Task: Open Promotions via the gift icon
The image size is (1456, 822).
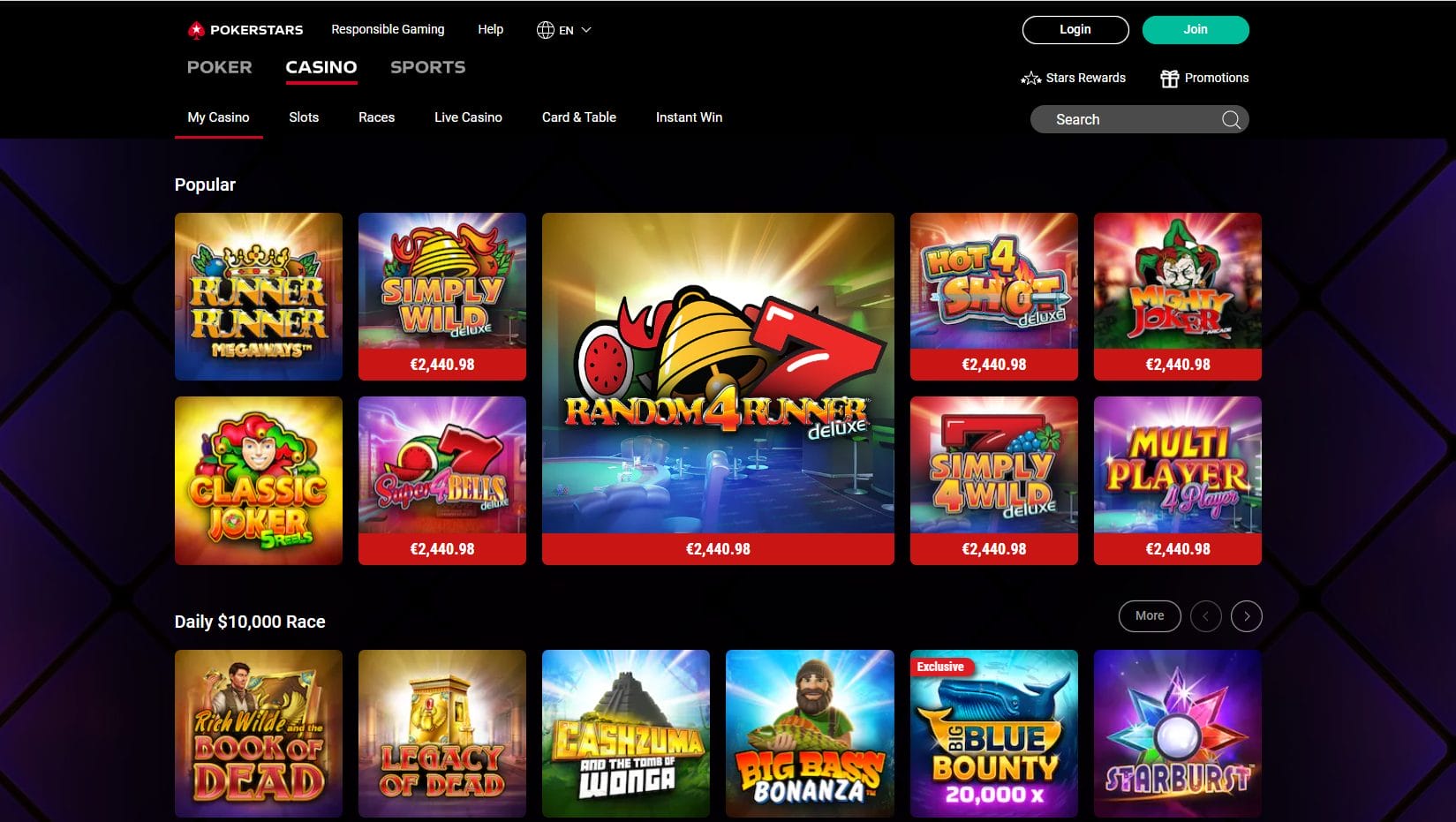Action: pyautogui.click(x=1169, y=78)
